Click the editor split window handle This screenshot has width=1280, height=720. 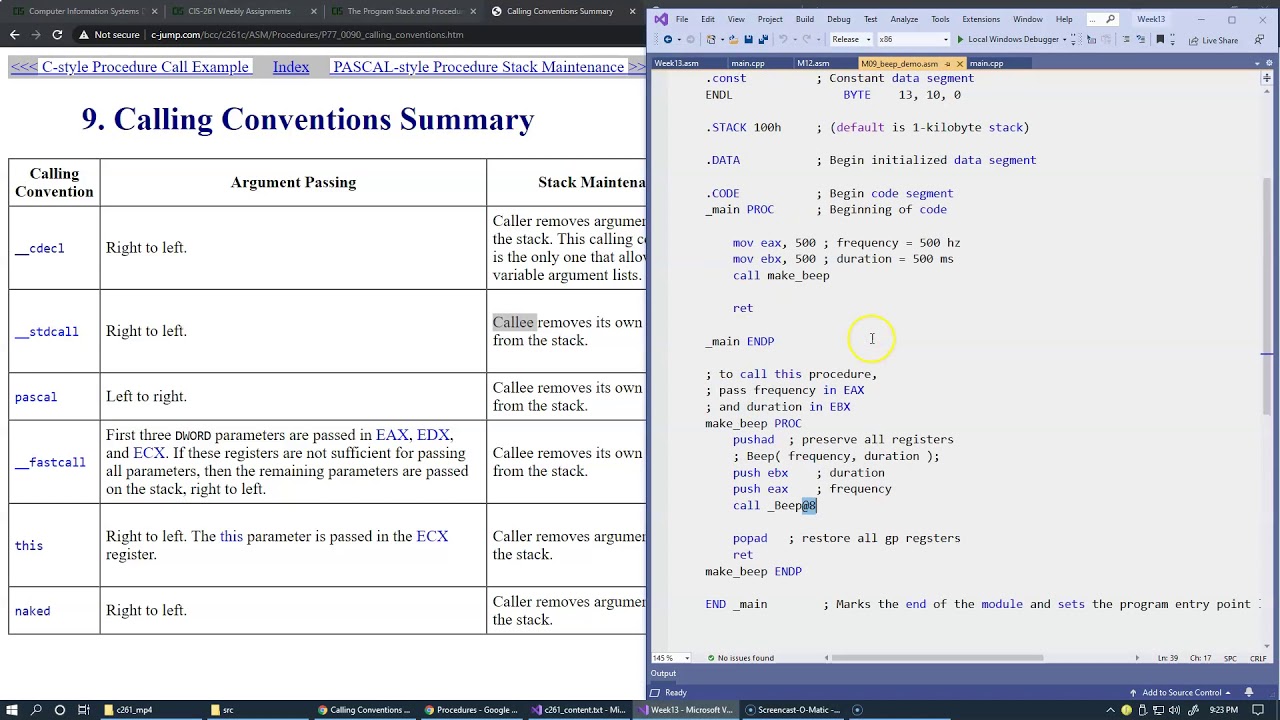point(1269,78)
